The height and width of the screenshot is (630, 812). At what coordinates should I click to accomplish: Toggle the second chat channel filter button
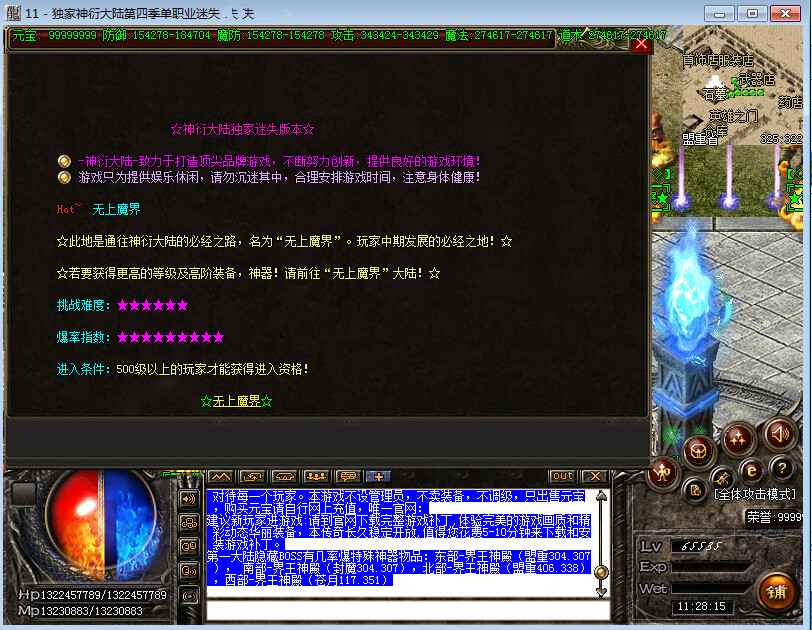(188, 522)
